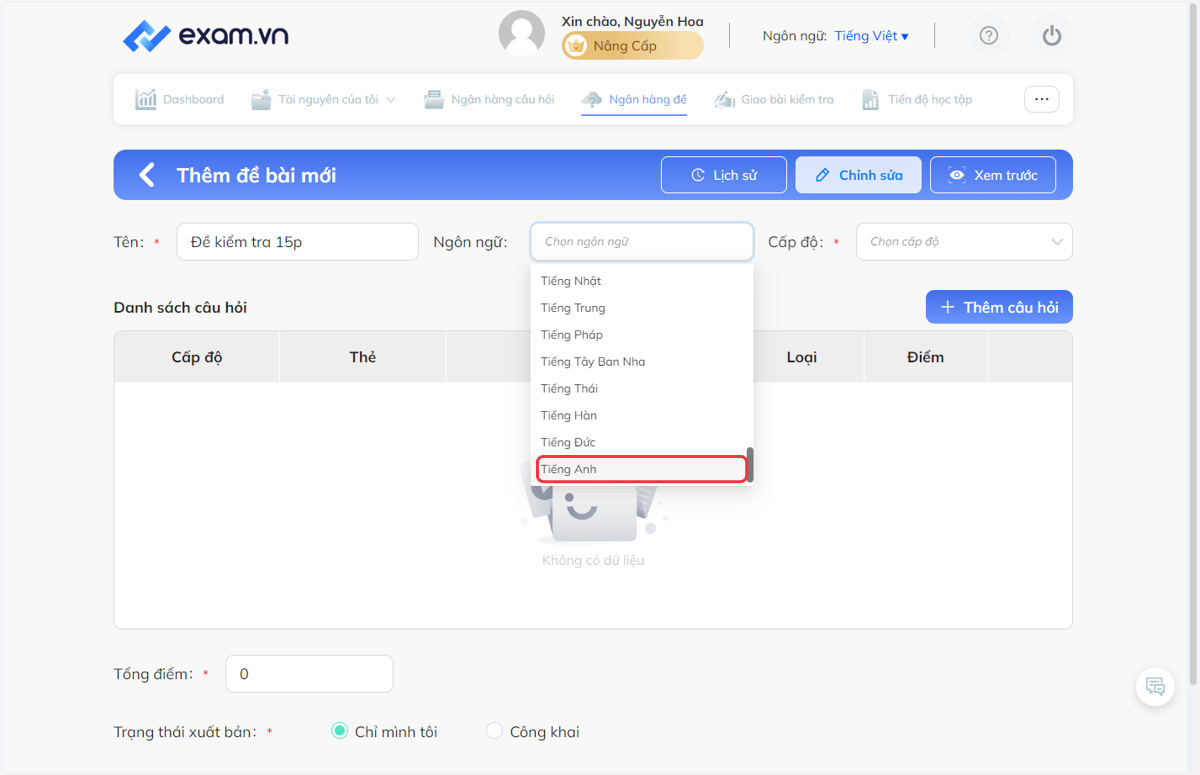This screenshot has width=1200, height=775.
Task: Click the Chỉnh sửa edit button
Action: [859, 175]
